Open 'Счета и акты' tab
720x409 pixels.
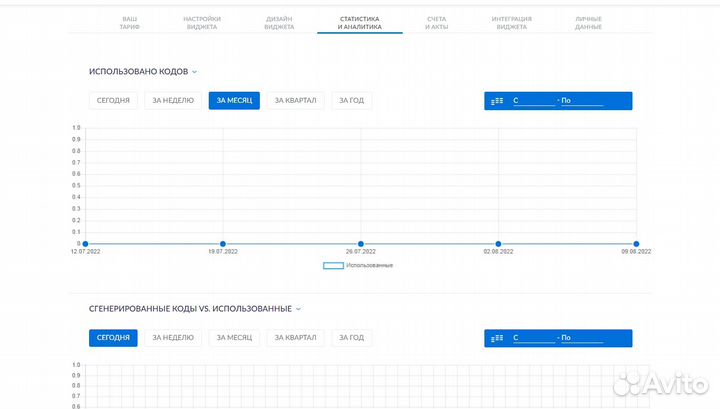click(436, 23)
